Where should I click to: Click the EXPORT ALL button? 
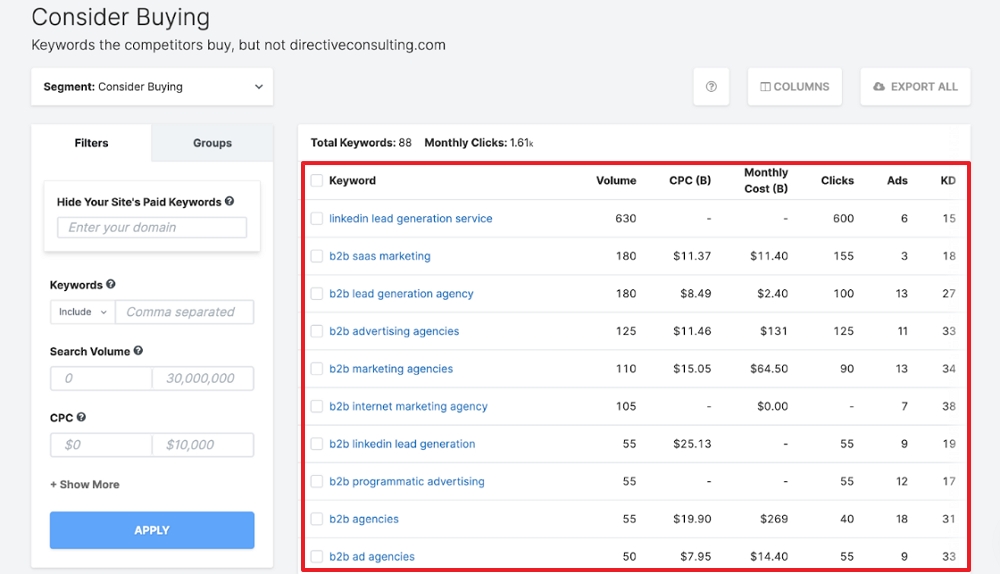(915, 87)
